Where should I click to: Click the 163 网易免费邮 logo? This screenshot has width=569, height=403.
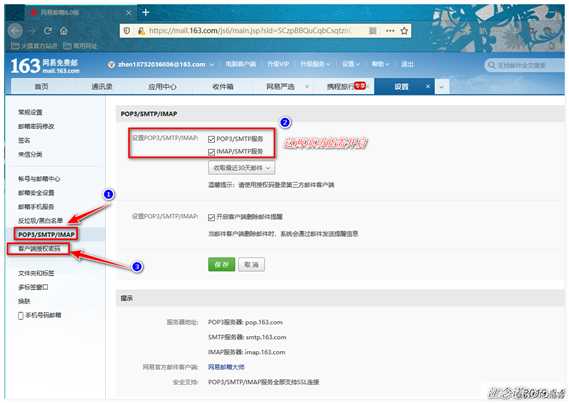coord(45,66)
